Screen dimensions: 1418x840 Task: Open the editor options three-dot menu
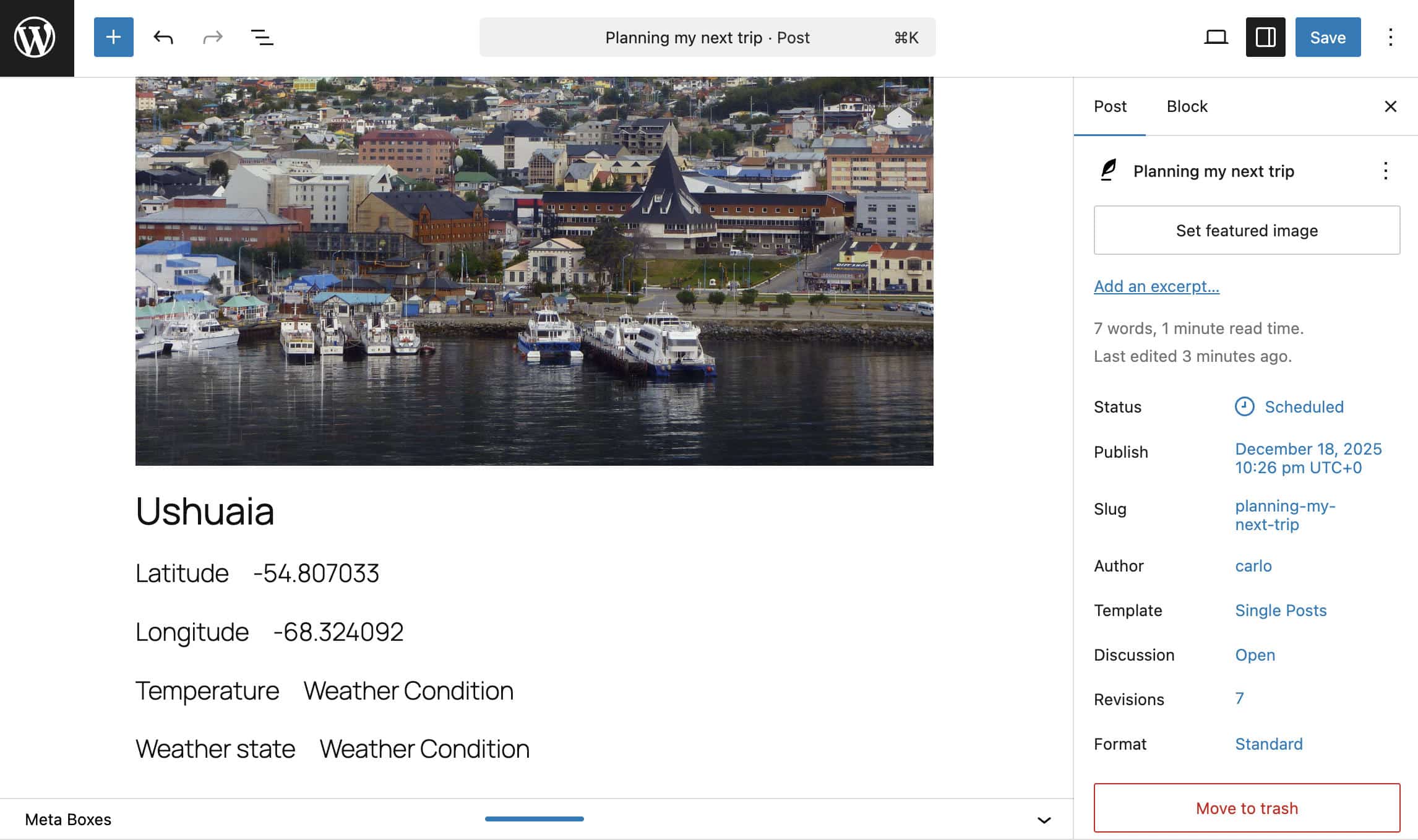[x=1390, y=38]
